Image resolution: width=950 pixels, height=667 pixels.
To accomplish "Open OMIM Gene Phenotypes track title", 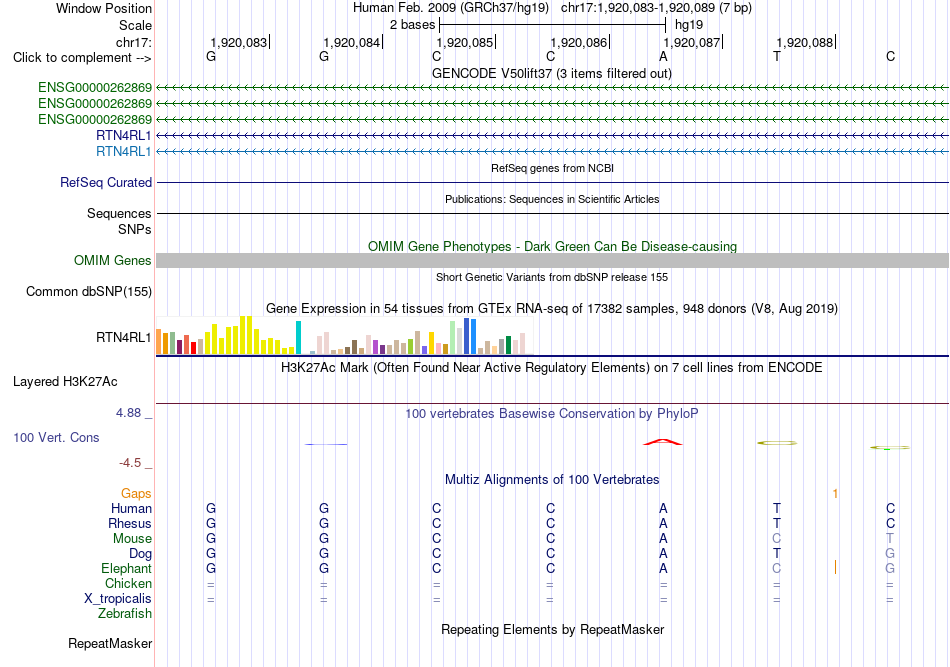I will click(x=552, y=247).
